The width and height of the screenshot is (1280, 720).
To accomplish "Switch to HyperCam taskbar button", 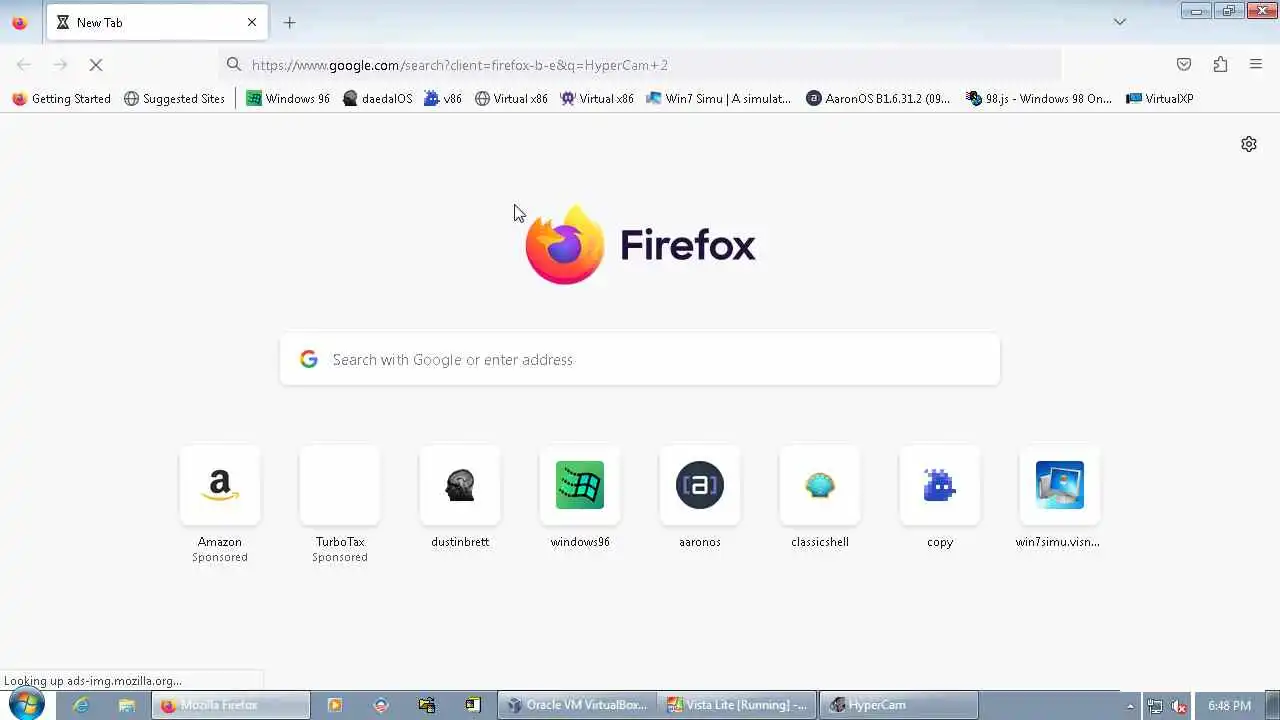I will point(899,705).
